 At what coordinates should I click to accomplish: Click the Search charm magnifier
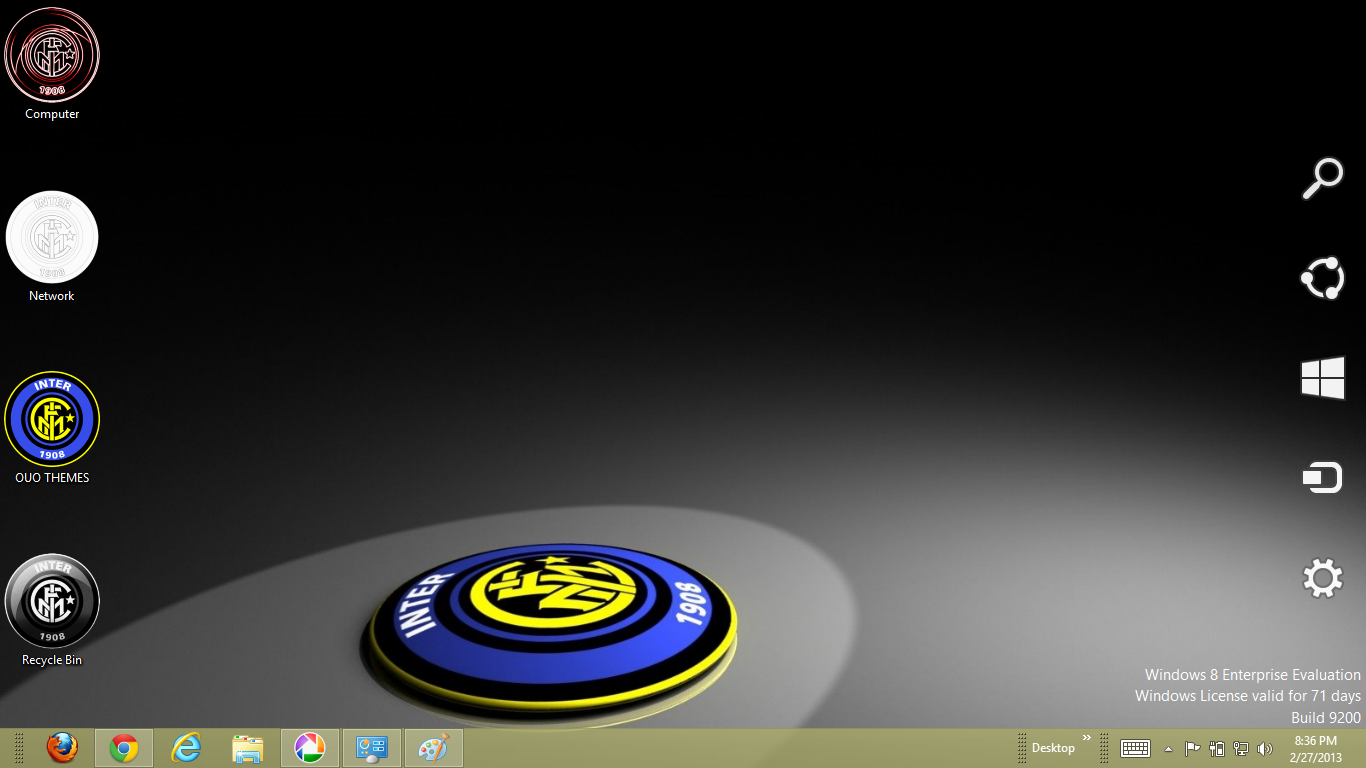coord(1322,179)
